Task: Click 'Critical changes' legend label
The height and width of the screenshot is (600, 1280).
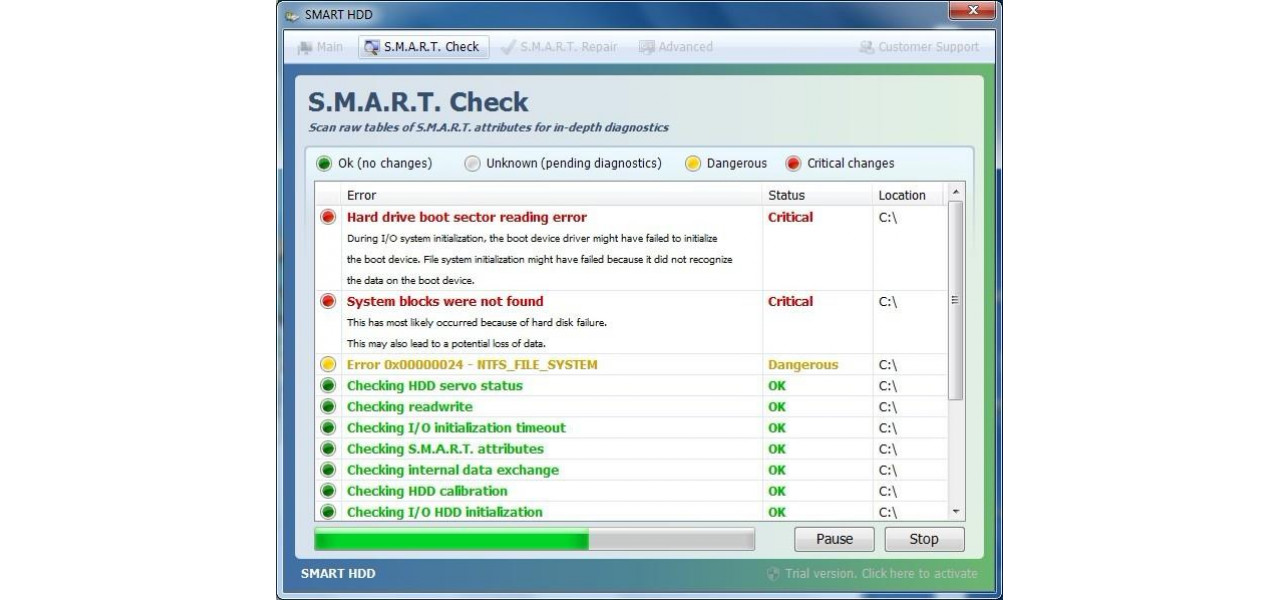Action: click(851, 163)
